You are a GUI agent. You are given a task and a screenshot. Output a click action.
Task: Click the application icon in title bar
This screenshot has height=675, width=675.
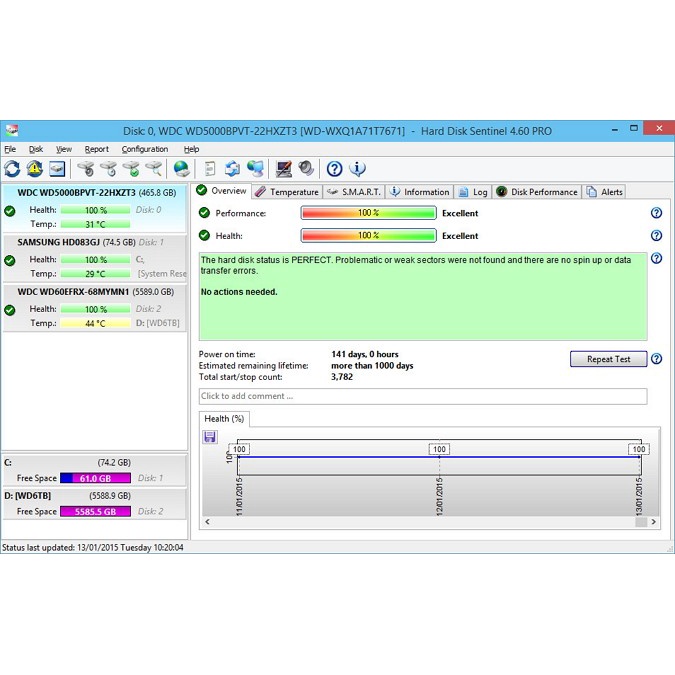tap(12, 130)
